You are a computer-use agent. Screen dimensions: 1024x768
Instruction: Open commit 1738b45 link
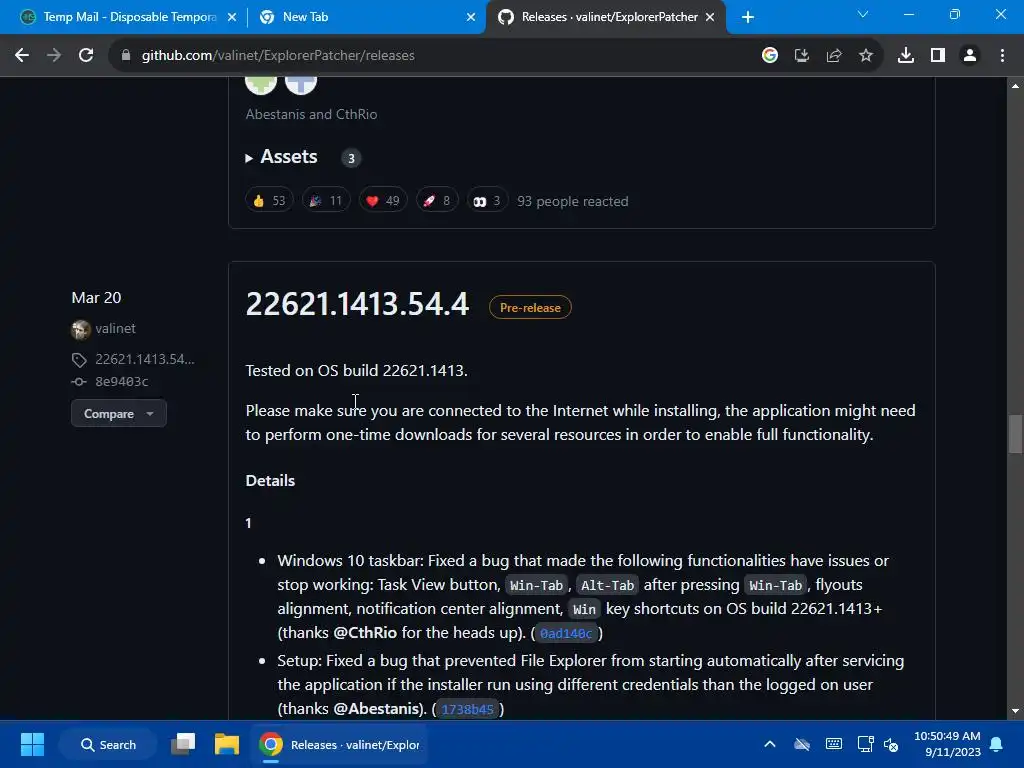[x=468, y=709]
